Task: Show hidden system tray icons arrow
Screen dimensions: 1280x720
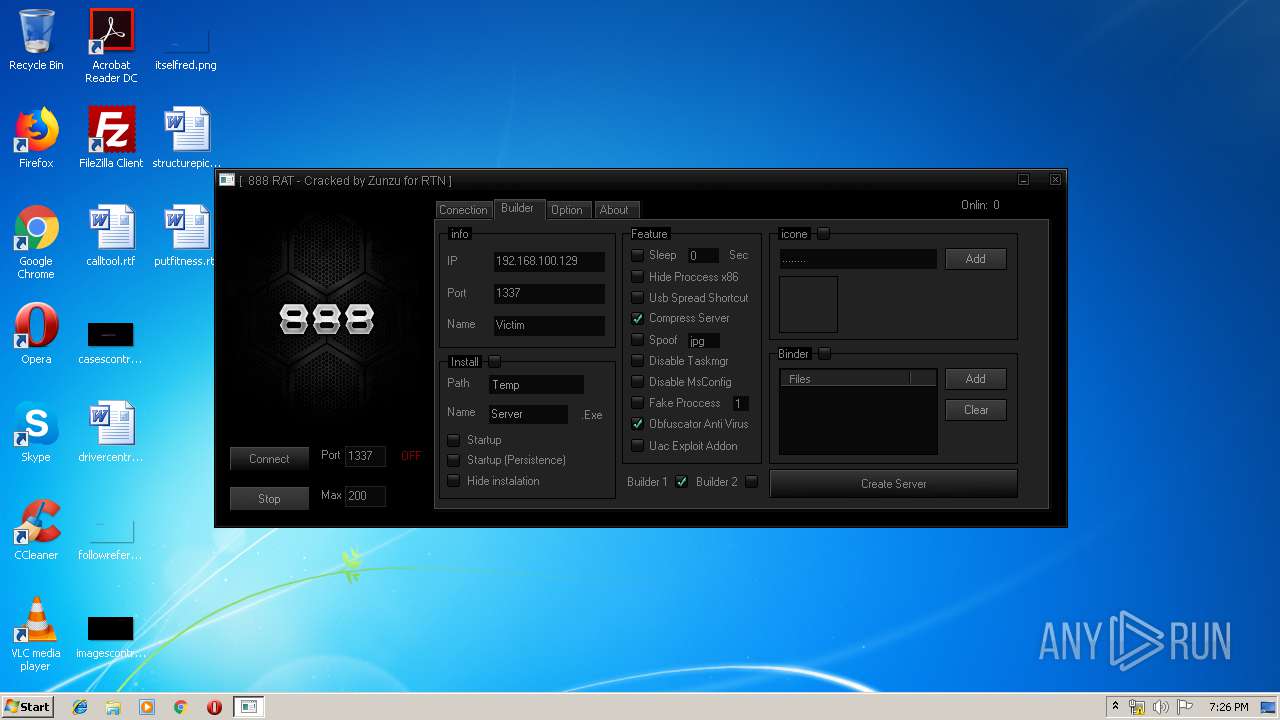Action: 1114,707
